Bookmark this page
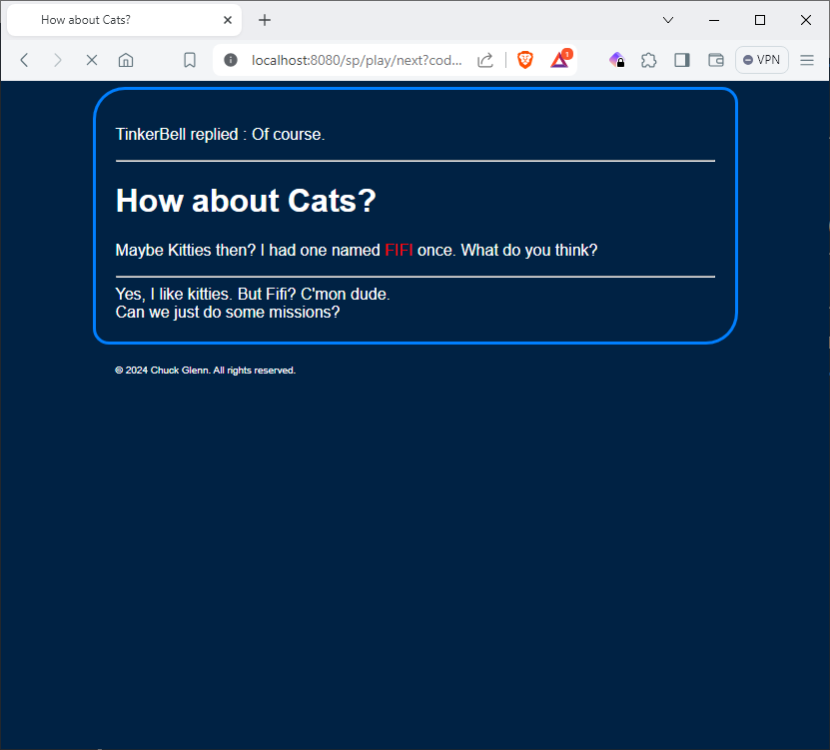This screenshot has width=830, height=750. click(x=189, y=60)
